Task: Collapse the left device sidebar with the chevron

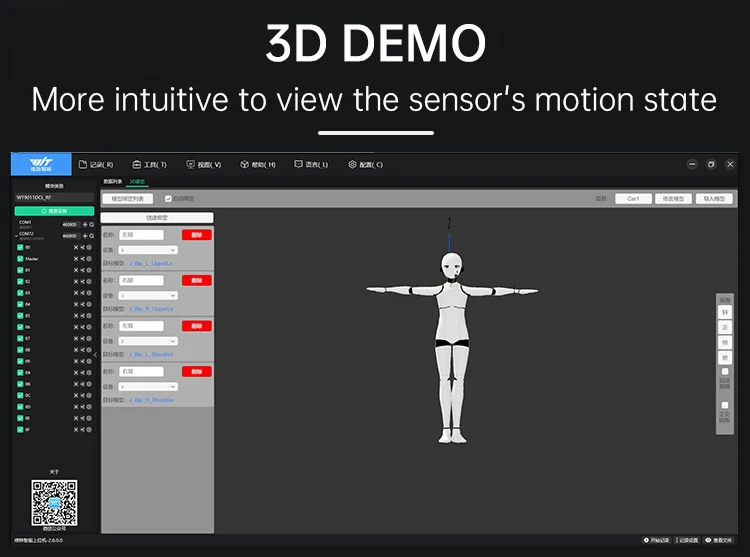Action: 96,355
